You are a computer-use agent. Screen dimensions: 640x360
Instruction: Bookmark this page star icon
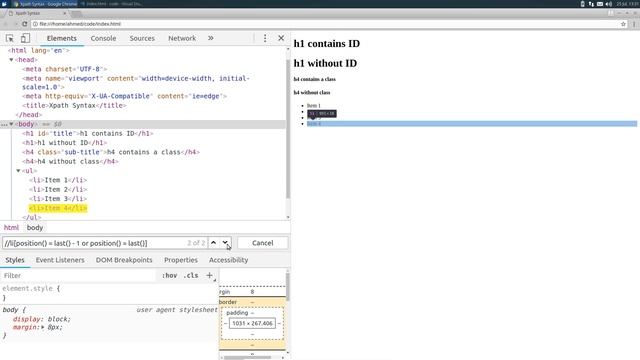click(x=623, y=24)
